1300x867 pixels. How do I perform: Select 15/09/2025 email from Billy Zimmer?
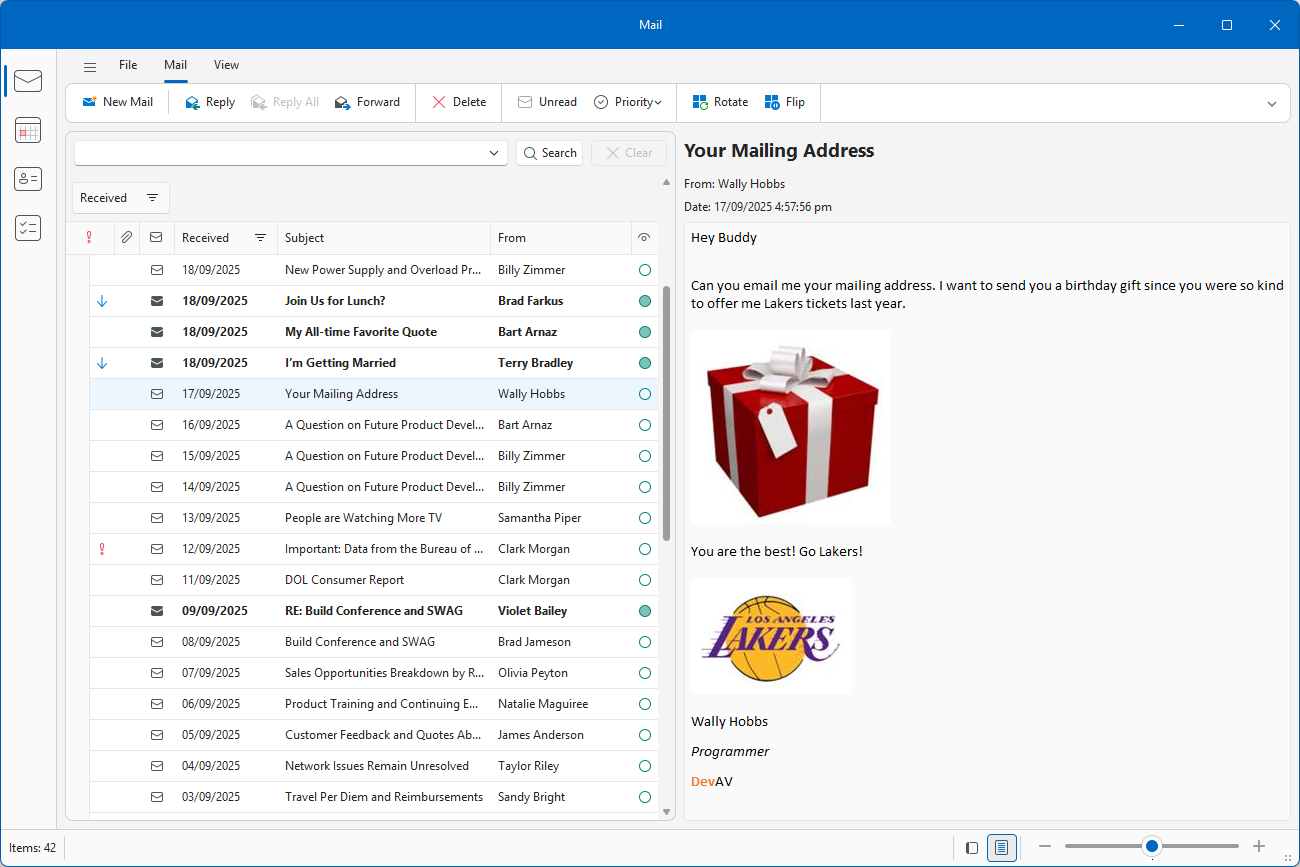[374, 456]
